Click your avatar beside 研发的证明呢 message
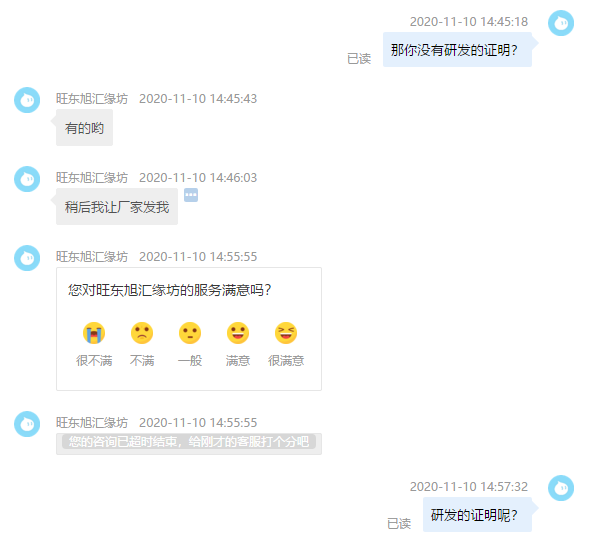Viewport: 591px width, 549px height. tap(561, 488)
